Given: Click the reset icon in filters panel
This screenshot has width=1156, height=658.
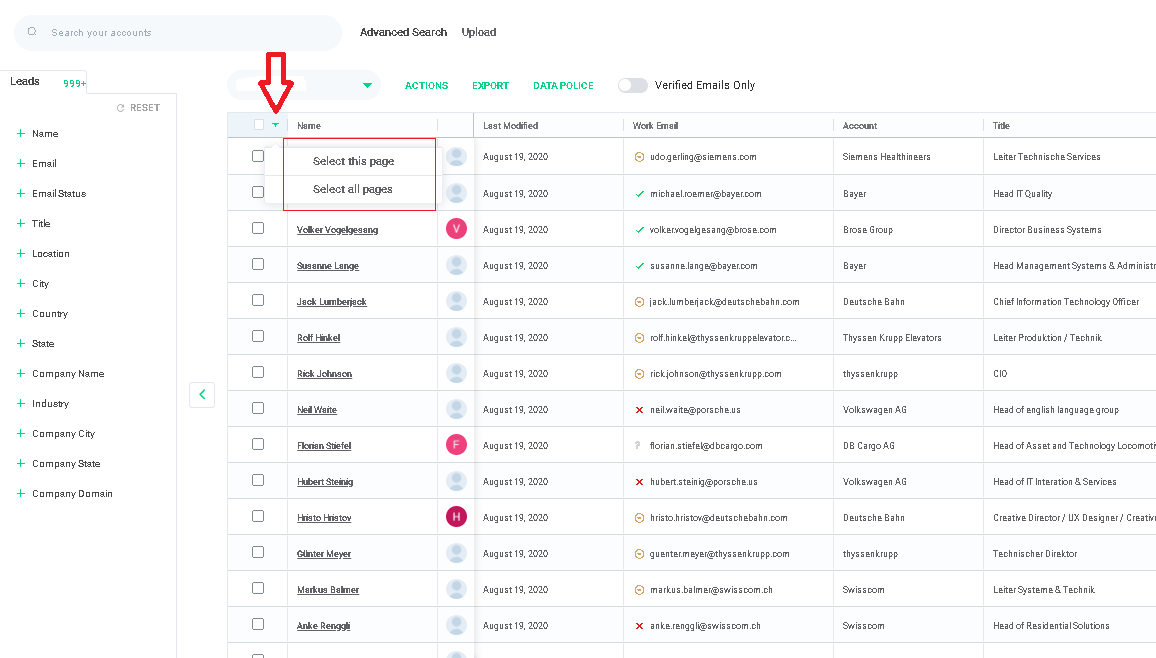Looking at the screenshot, I should coord(121,108).
